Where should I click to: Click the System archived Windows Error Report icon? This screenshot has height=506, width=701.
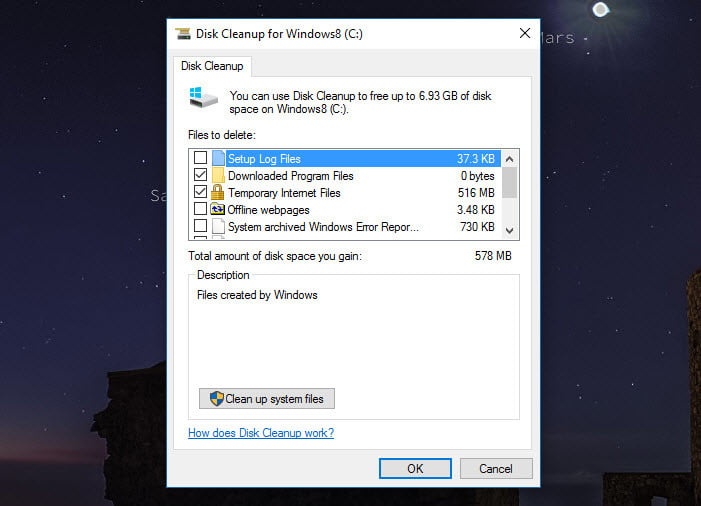(218, 227)
